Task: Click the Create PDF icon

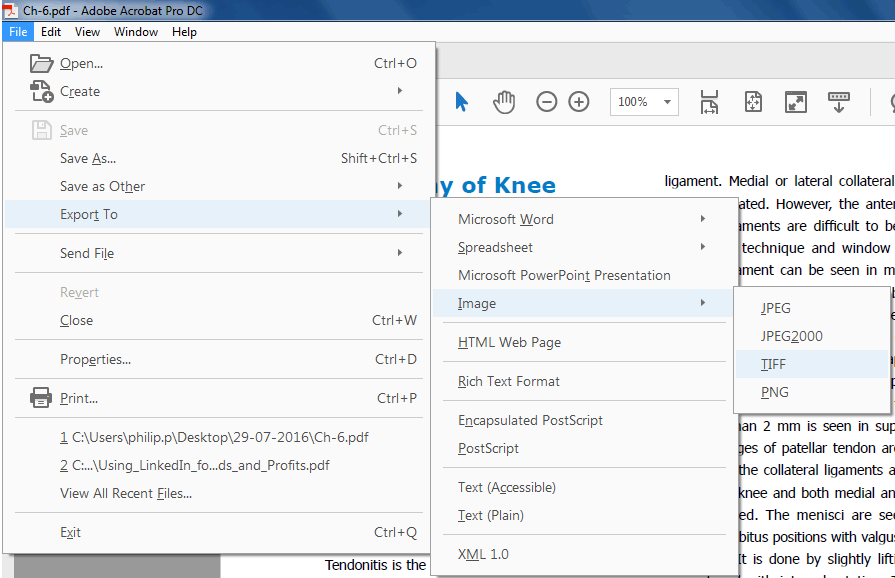Action: [x=41, y=91]
